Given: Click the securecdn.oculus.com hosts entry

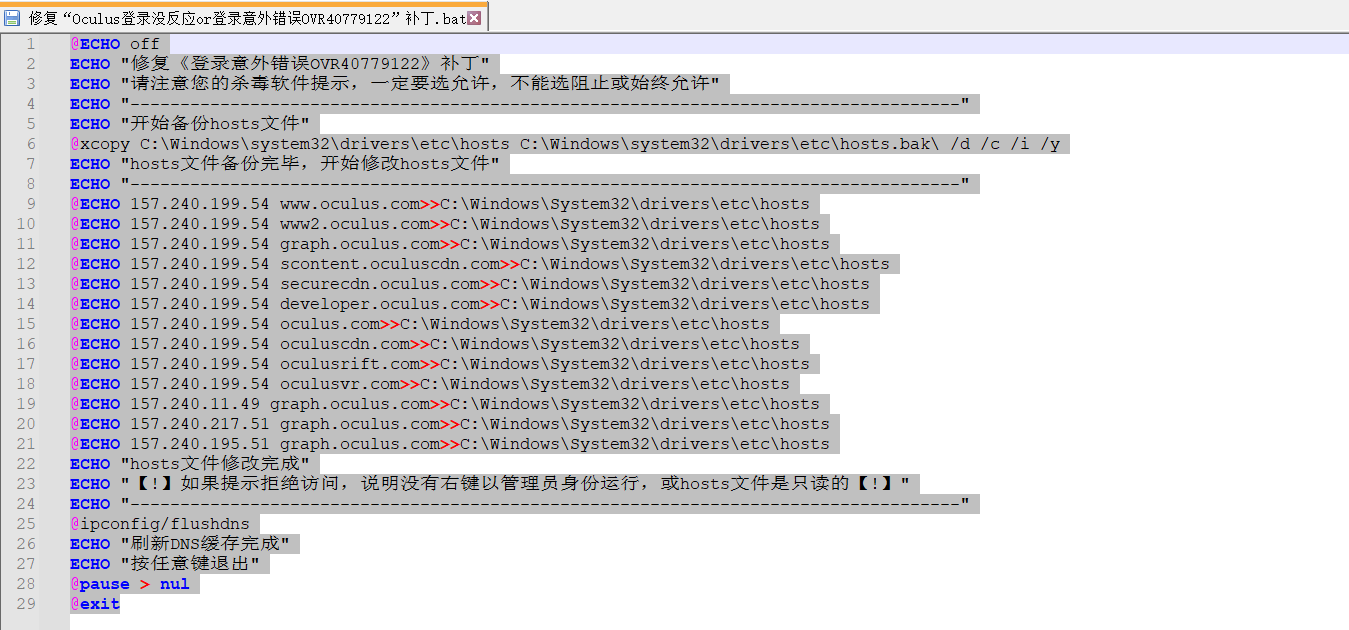Looking at the screenshot, I should [470, 284].
